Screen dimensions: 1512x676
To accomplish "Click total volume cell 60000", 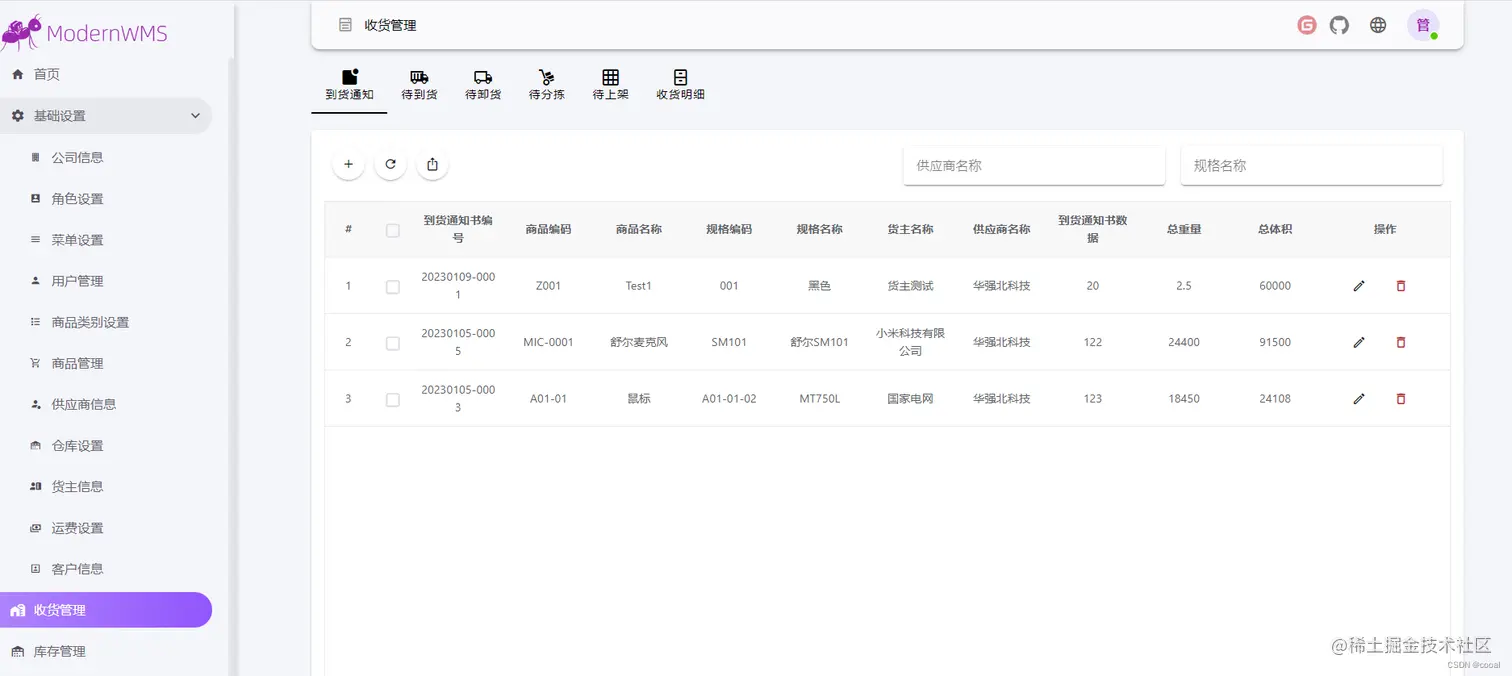I will (x=1275, y=286).
